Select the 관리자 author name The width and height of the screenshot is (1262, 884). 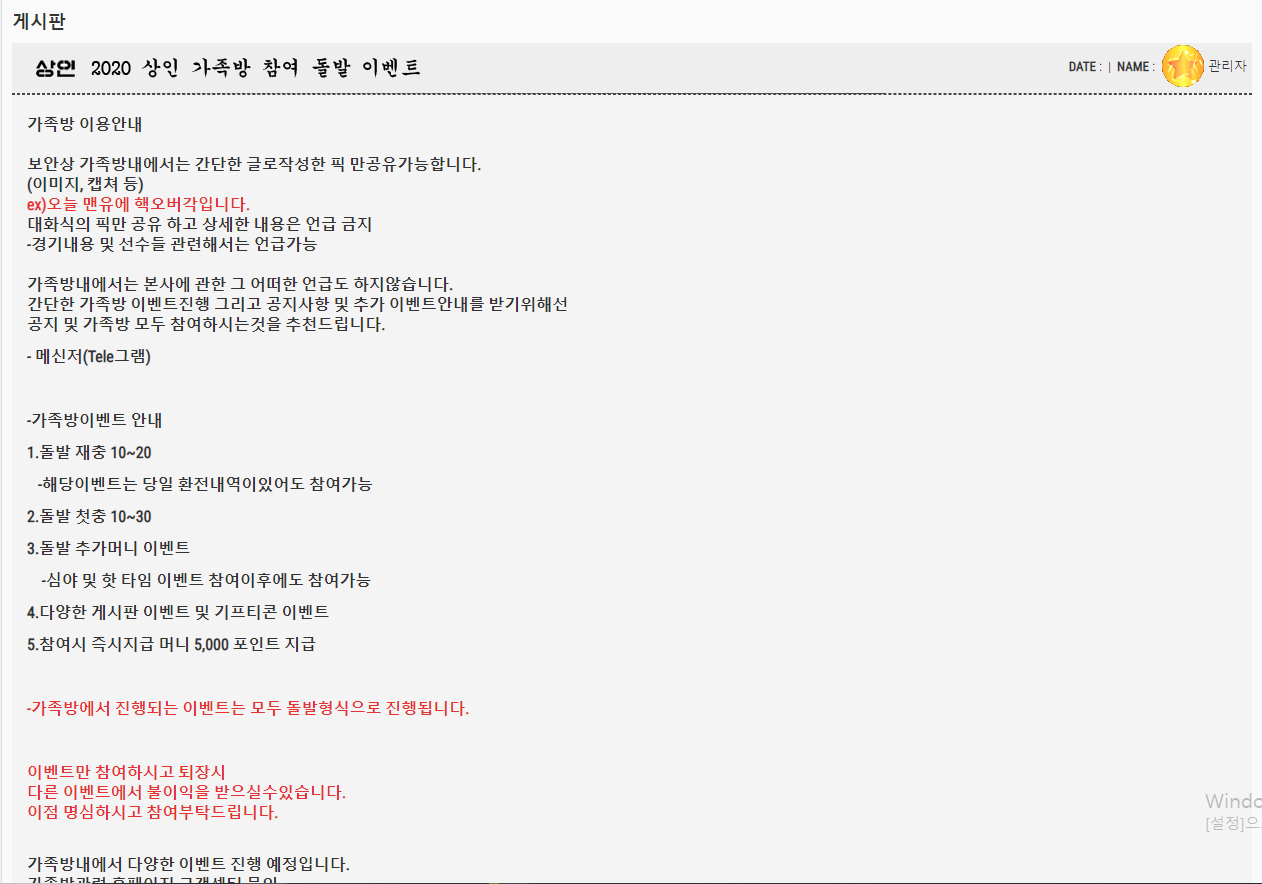tap(1227, 66)
